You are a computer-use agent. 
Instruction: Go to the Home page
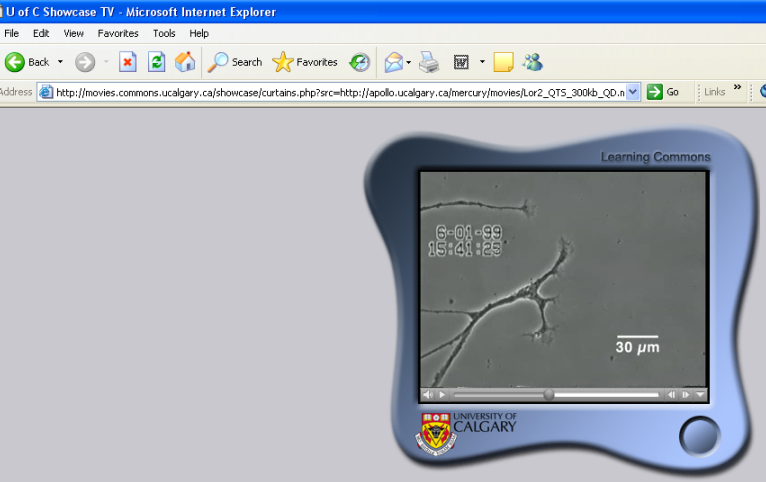click(x=185, y=62)
